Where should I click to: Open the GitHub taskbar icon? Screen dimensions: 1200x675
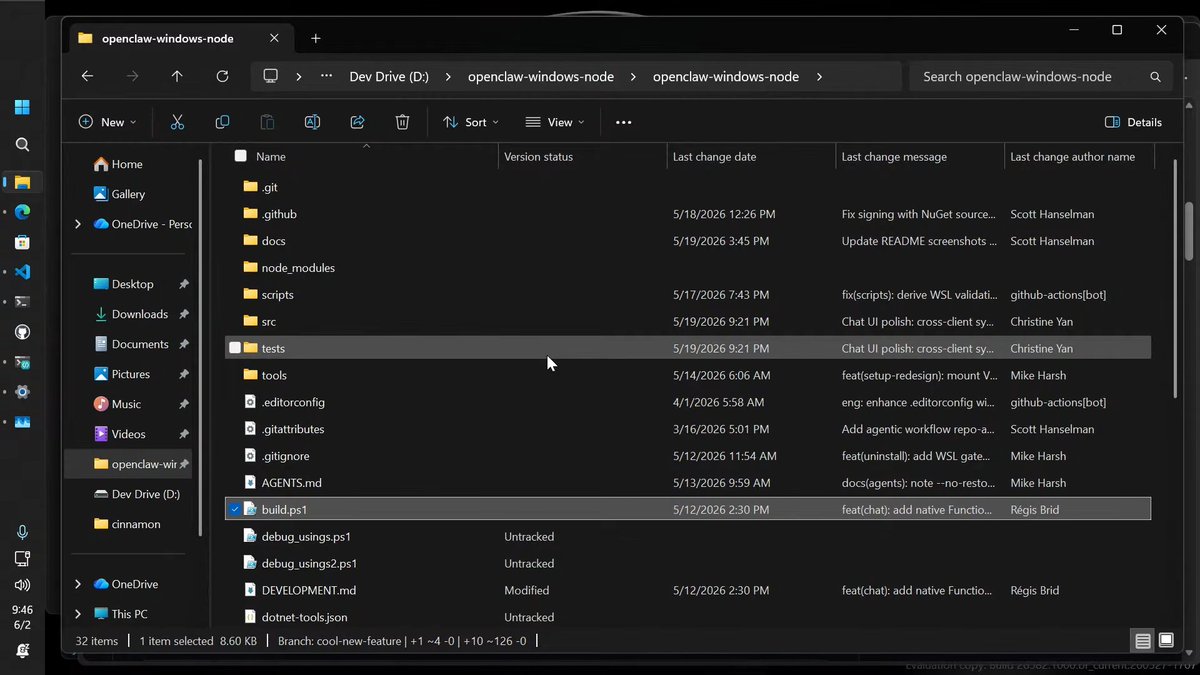[x=22, y=331]
